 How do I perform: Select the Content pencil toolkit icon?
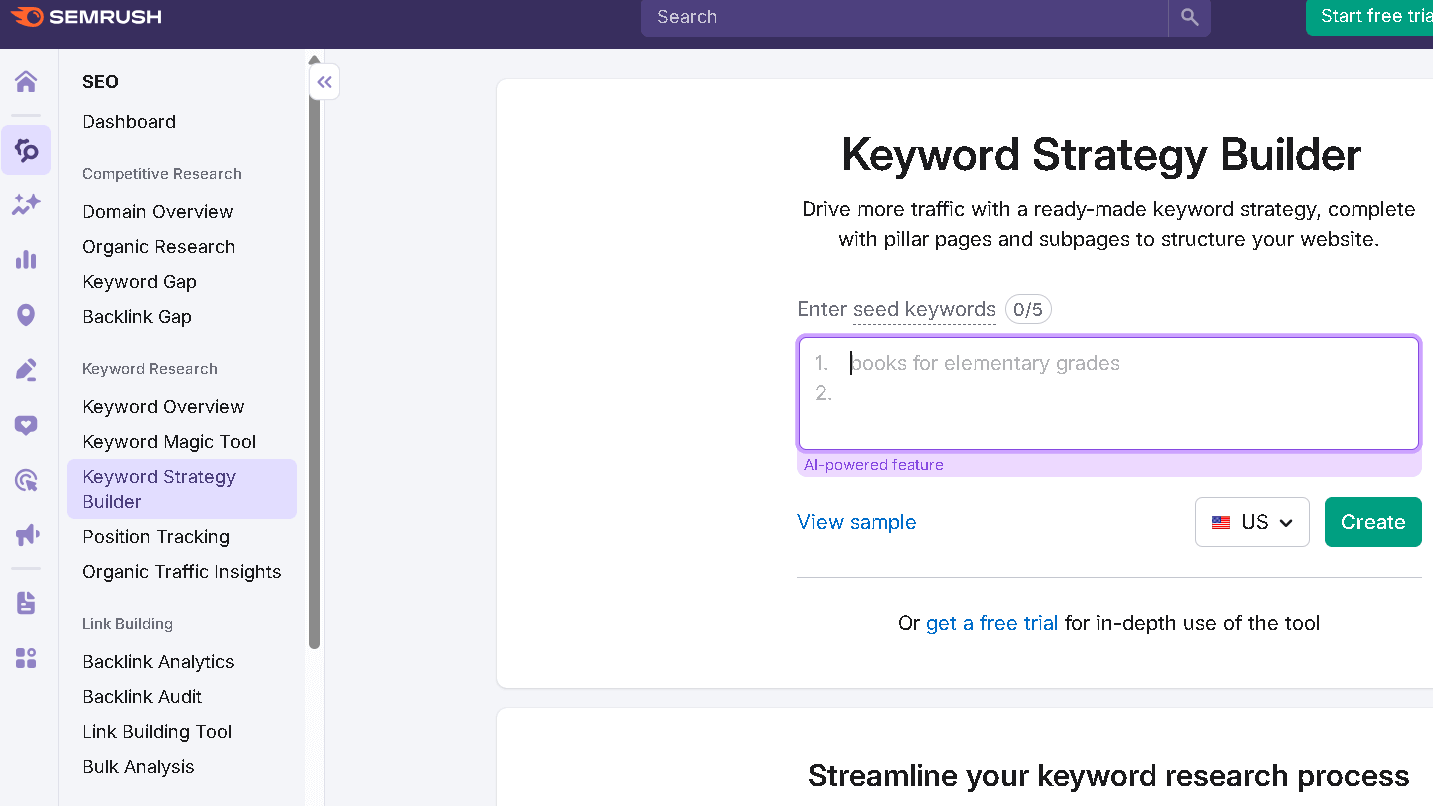coord(26,369)
